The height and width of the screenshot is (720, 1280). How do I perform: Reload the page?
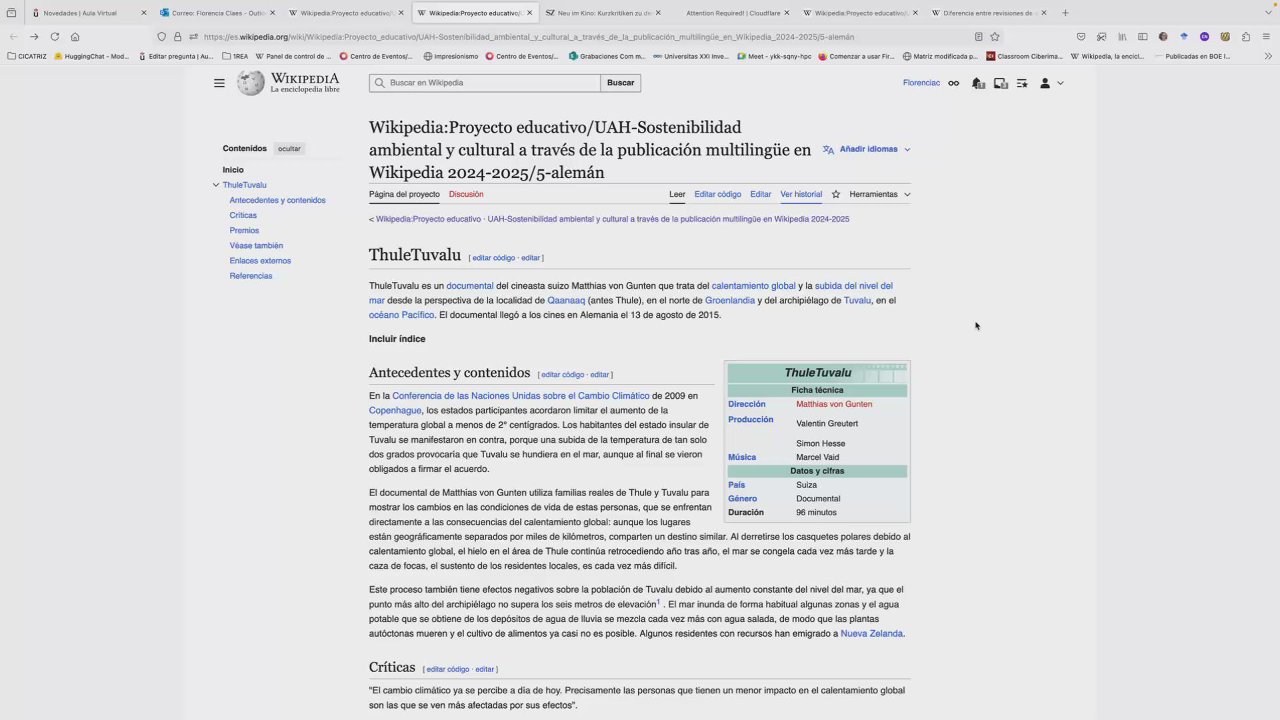(x=54, y=37)
